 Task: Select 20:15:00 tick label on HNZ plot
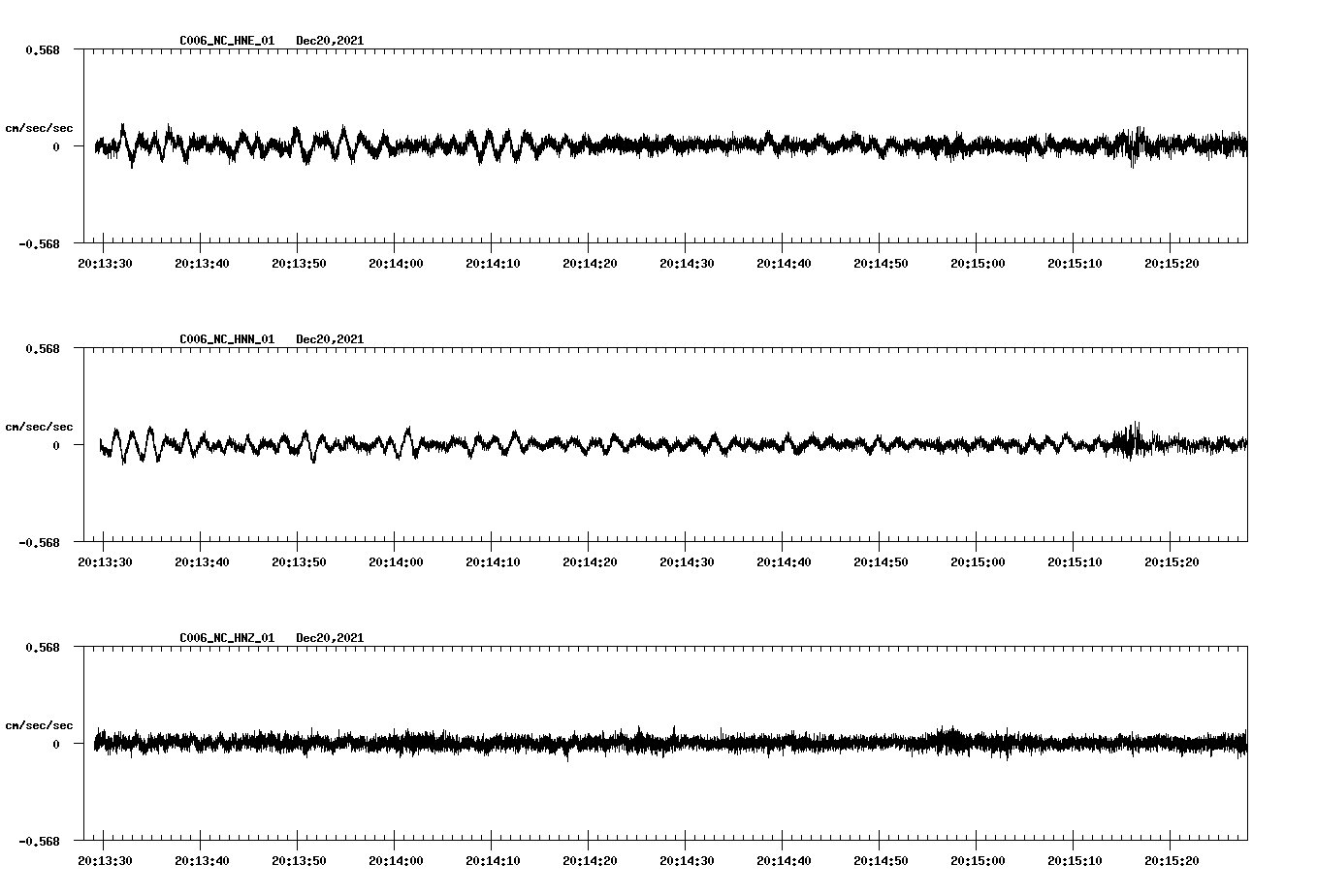(x=978, y=861)
